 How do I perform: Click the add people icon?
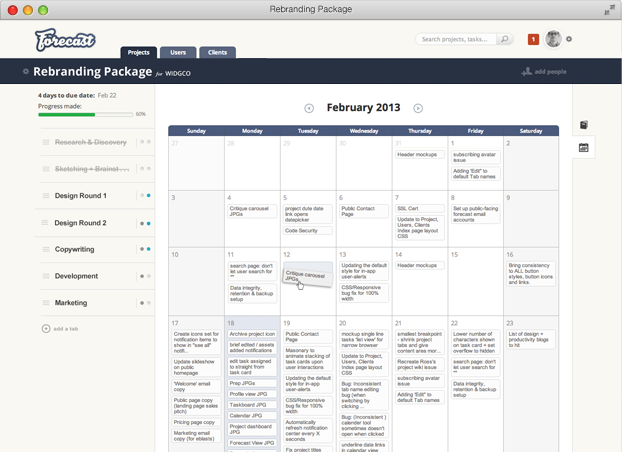tap(526, 71)
